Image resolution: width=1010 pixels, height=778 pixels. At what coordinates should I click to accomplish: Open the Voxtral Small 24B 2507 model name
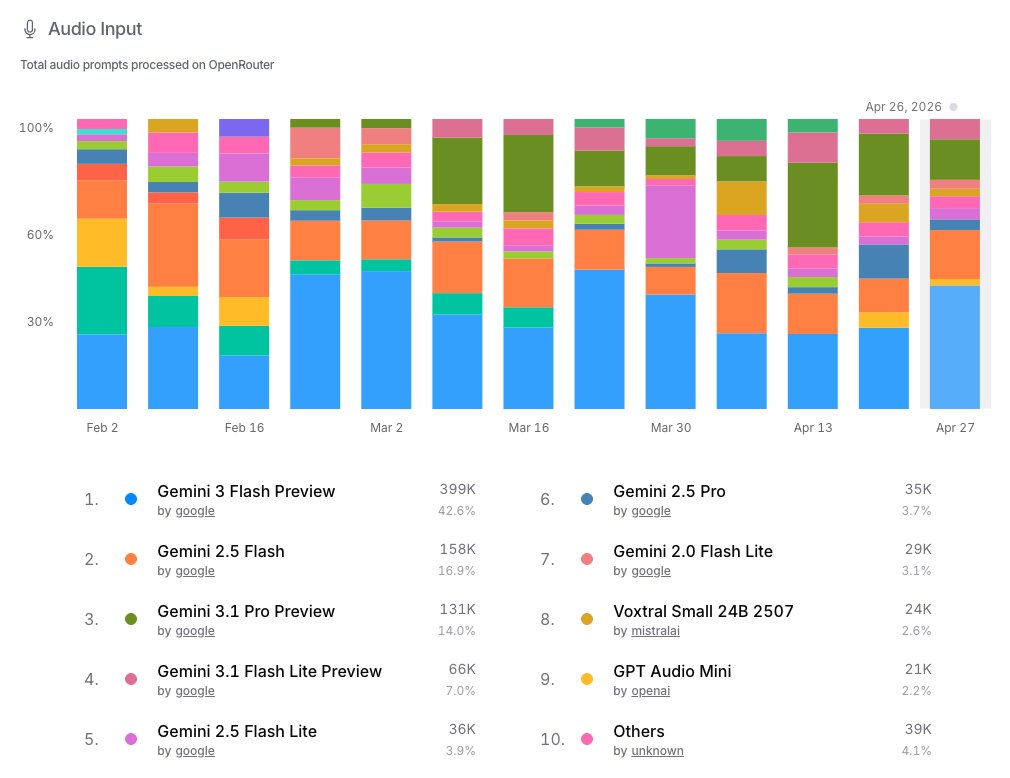point(703,611)
